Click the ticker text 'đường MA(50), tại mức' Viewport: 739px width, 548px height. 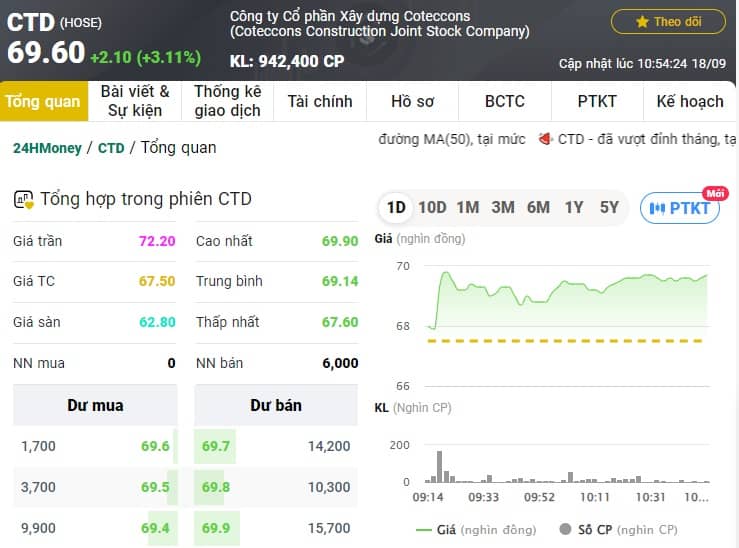pyautogui.click(x=452, y=139)
